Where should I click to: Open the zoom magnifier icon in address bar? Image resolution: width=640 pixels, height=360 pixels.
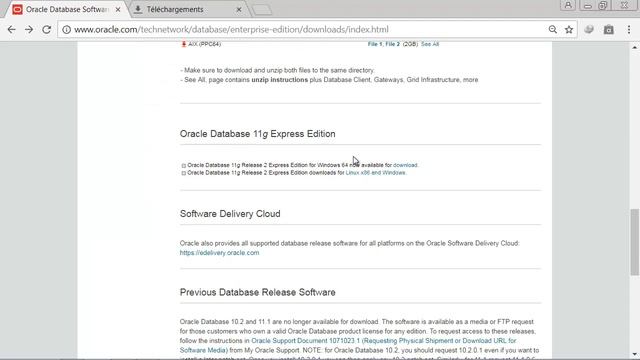click(x=553, y=29)
